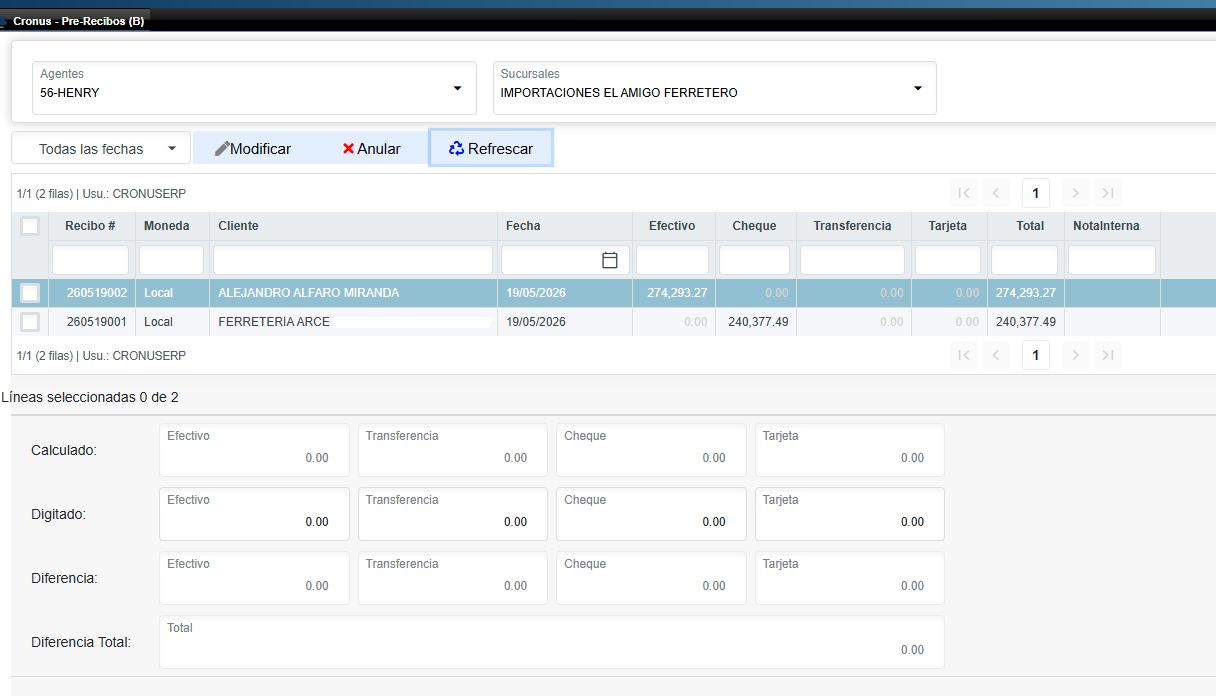Open the Sucursales dropdown

coord(714,88)
